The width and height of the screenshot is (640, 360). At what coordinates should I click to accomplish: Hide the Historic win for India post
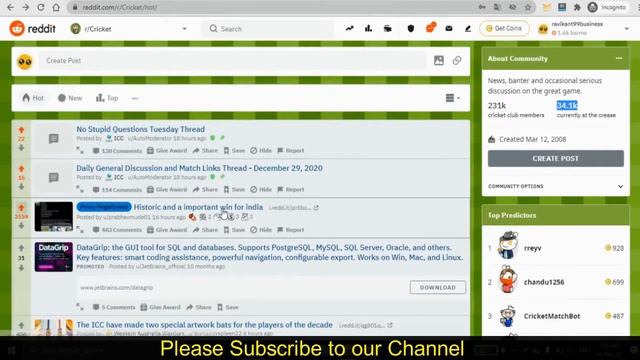tap(261, 230)
